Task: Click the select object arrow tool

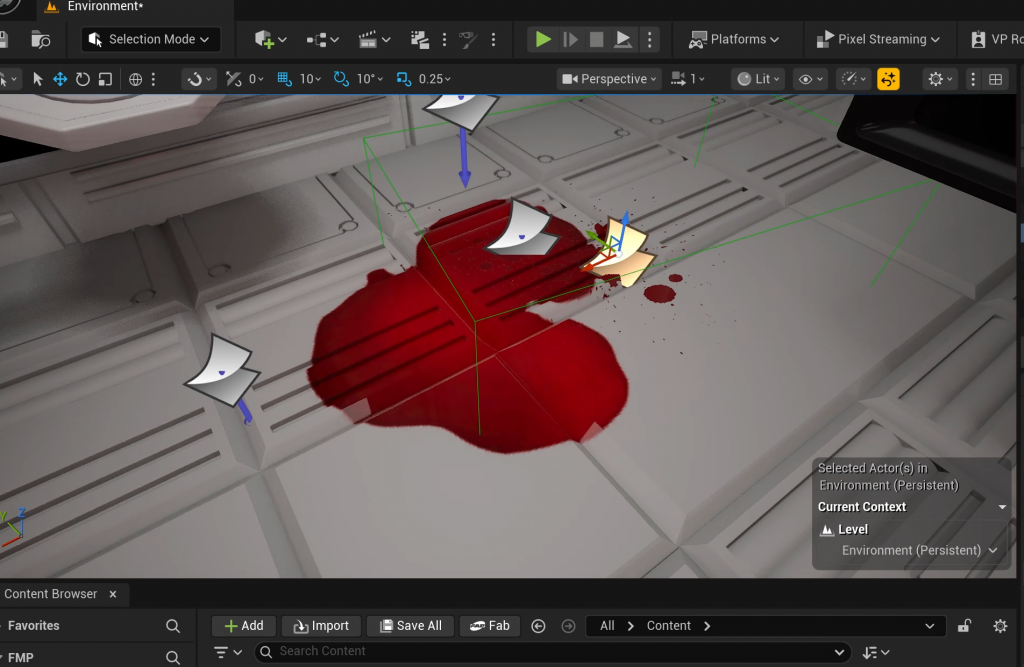Action: (38, 79)
